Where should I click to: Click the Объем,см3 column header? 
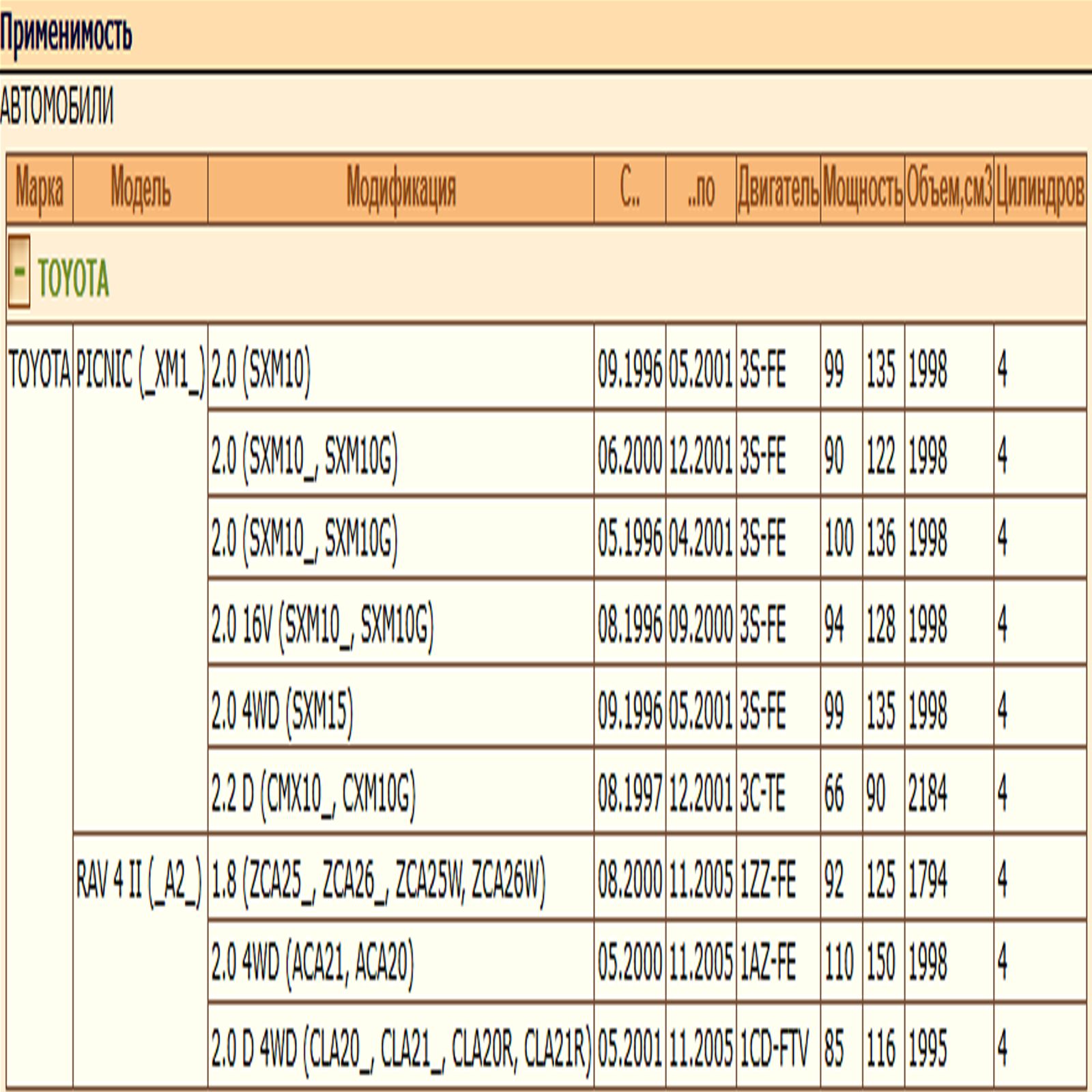coord(949,189)
